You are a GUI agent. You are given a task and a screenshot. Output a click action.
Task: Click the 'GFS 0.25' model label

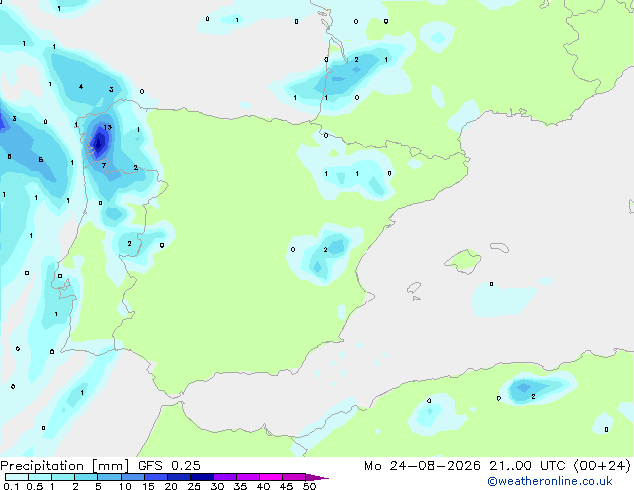coord(169,465)
